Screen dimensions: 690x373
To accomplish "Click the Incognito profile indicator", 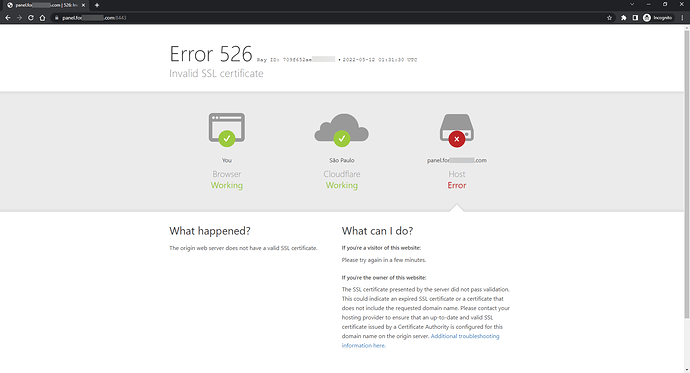I will tap(658, 18).
